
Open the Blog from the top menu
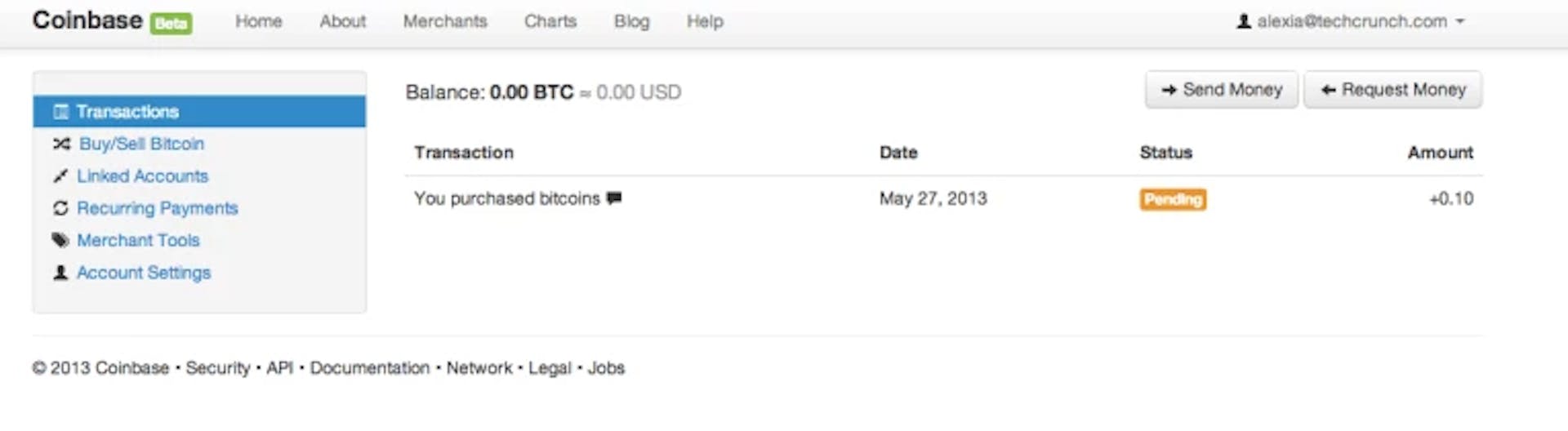632,21
